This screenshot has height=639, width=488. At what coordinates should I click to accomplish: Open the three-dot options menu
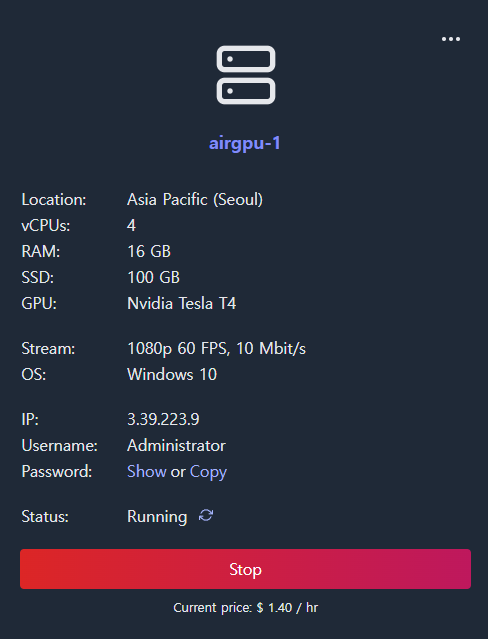[450, 39]
